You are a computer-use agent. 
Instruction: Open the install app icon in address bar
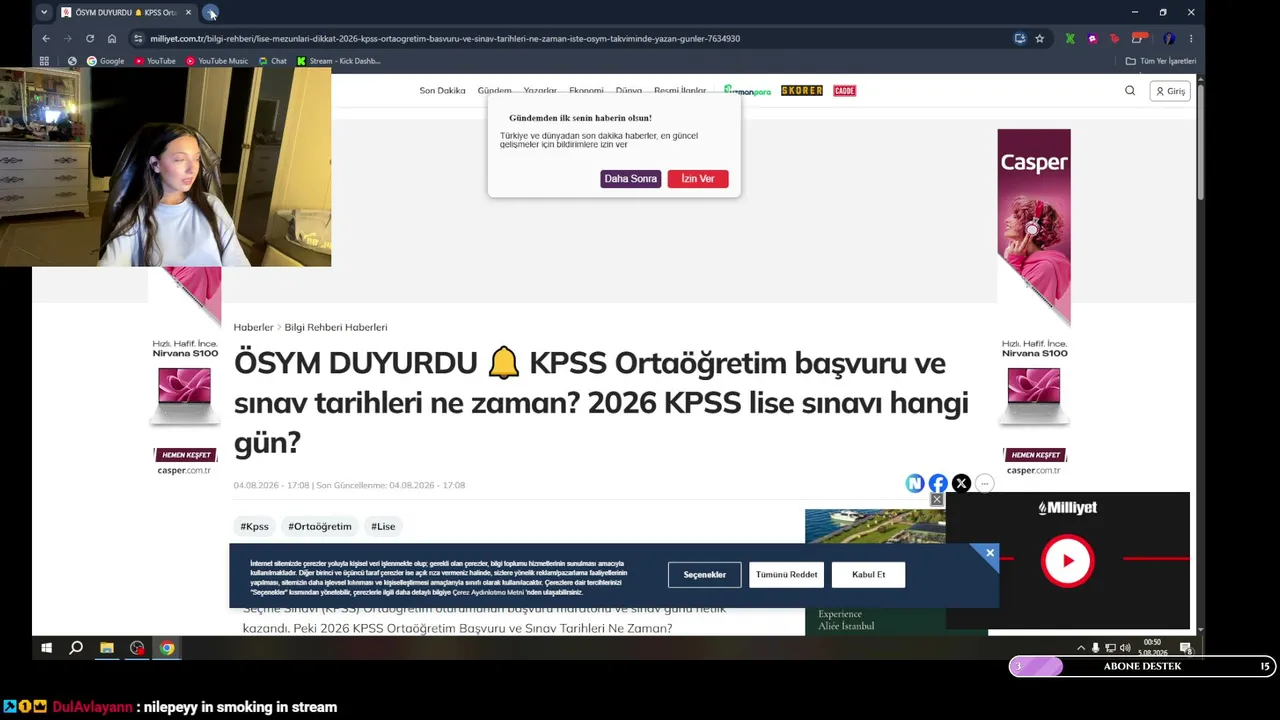[1020, 39]
